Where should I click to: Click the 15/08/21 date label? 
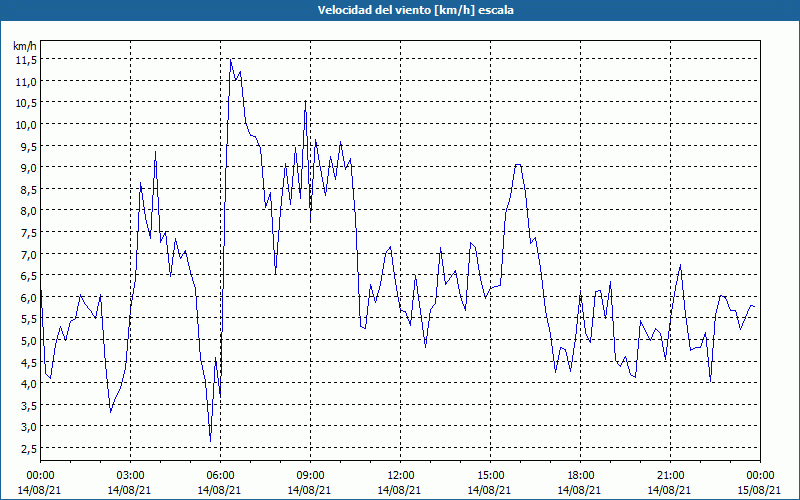pyautogui.click(x=760, y=490)
